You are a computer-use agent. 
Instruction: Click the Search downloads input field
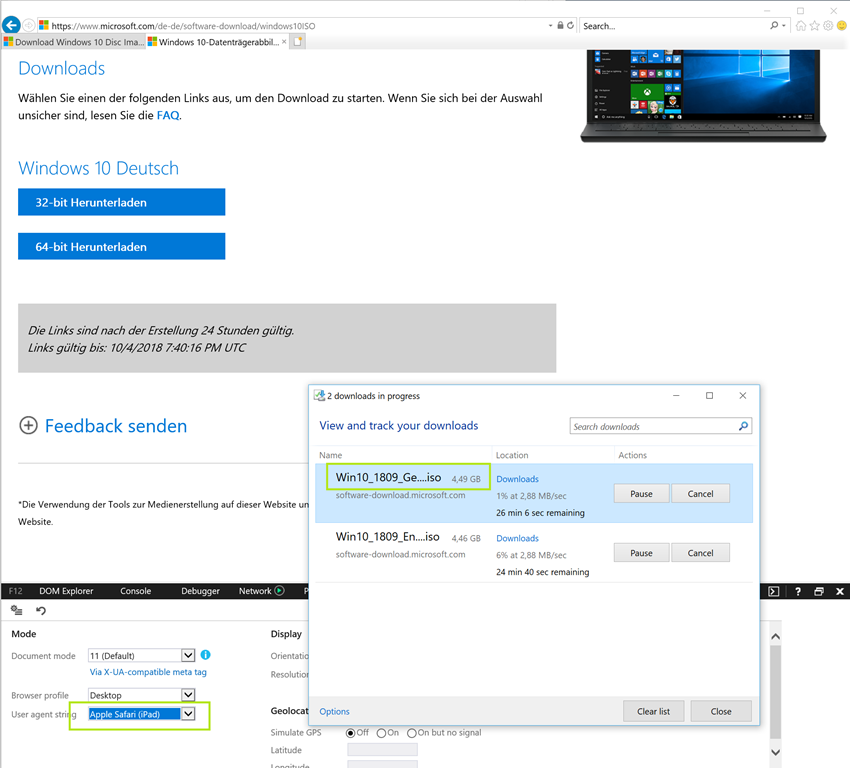(652, 427)
